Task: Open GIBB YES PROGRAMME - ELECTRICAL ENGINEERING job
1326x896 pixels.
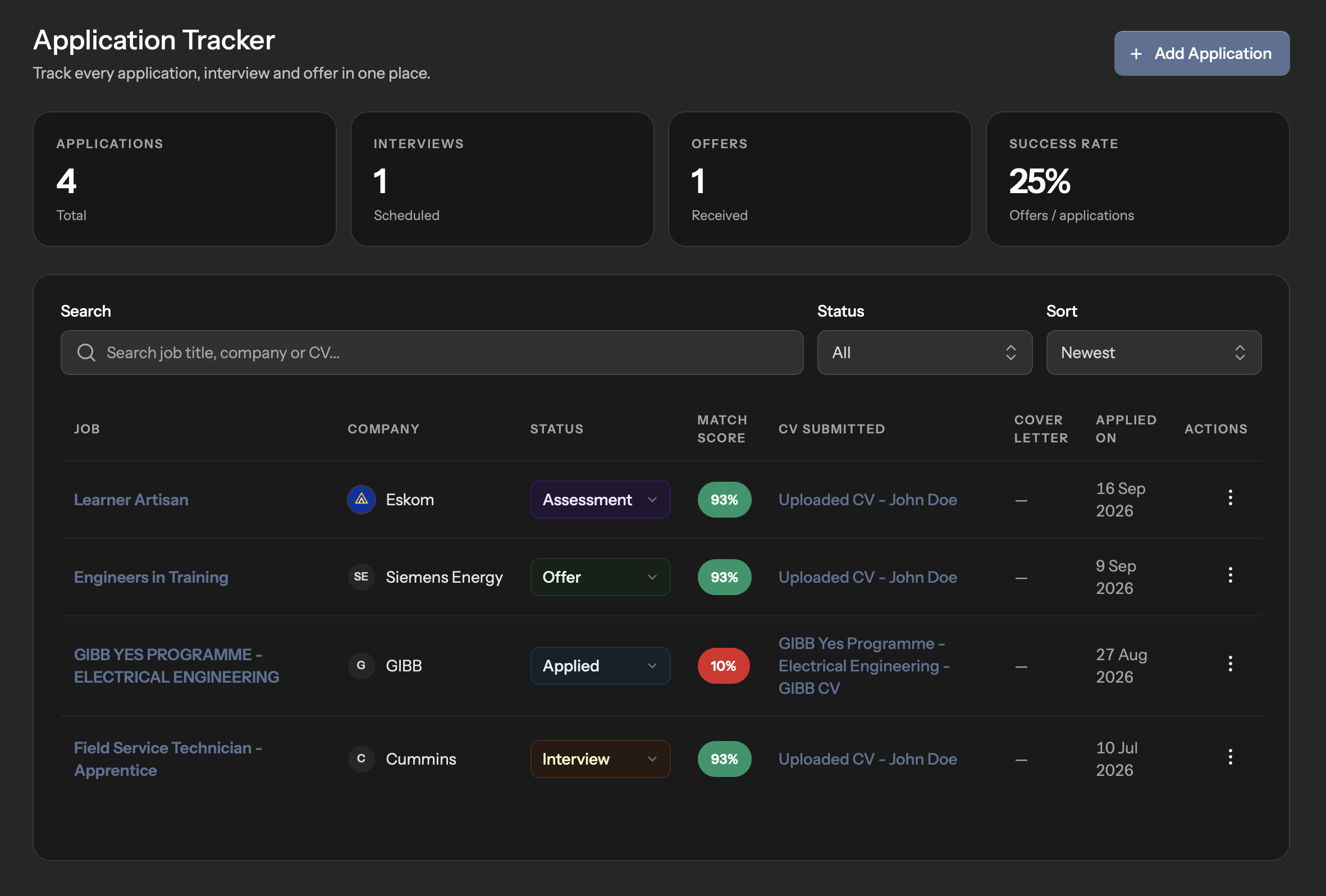Action: tap(177, 665)
